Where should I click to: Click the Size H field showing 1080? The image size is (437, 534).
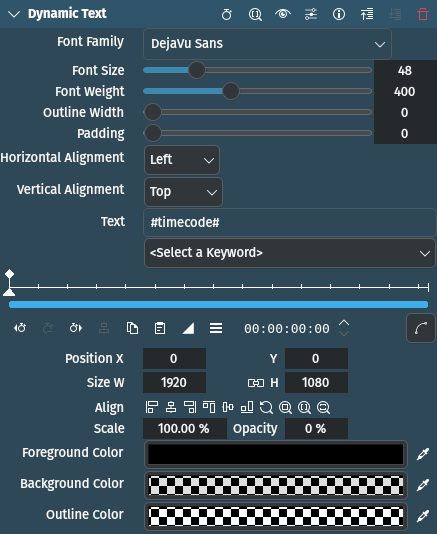(x=316, y=383)
